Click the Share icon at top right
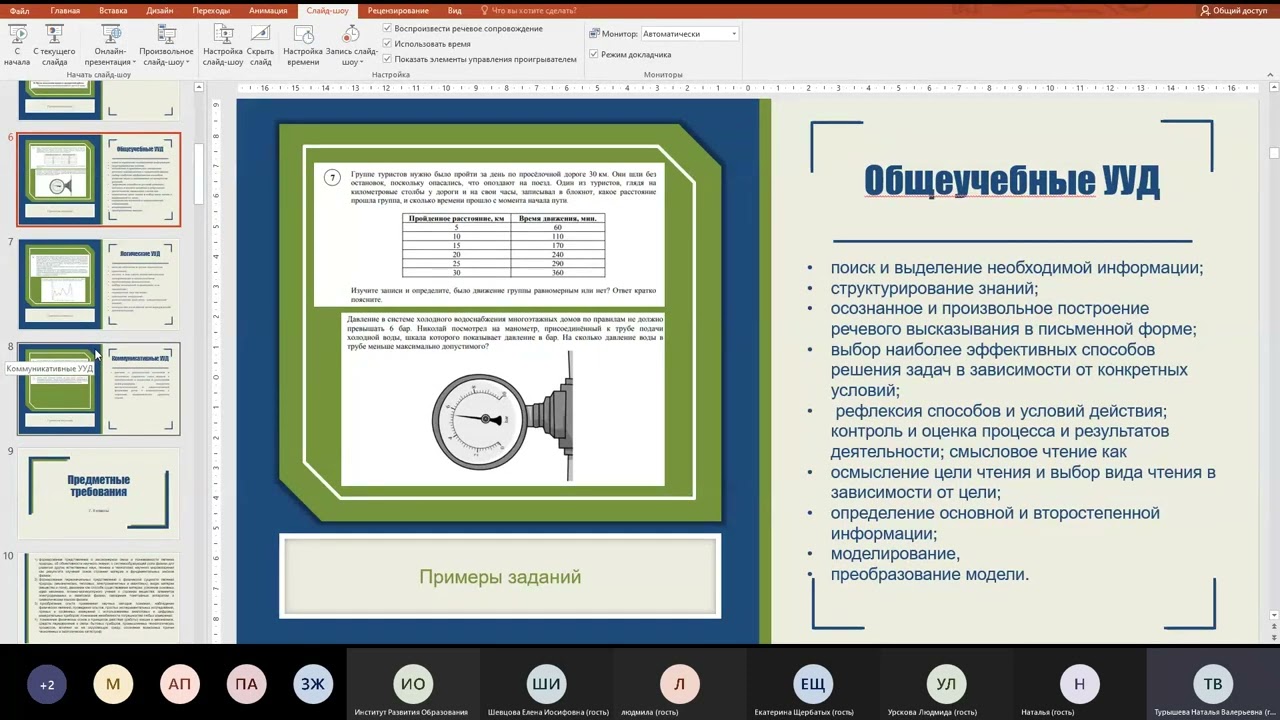The image size is (1280, 720). tap(1205, 10)
